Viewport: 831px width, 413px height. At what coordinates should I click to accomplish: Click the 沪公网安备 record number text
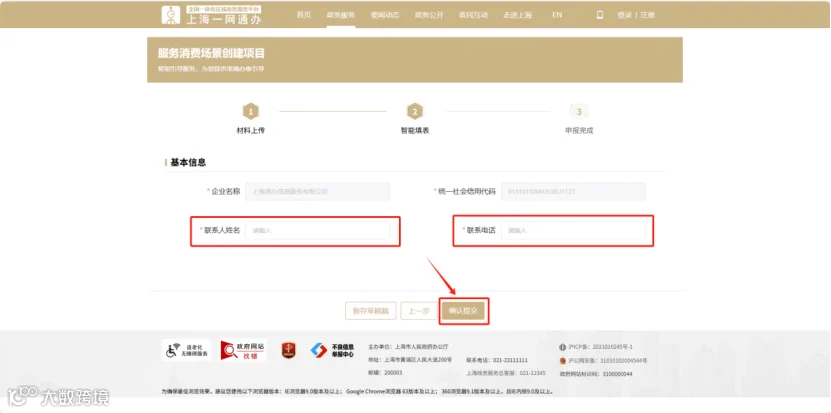point(607,361)
